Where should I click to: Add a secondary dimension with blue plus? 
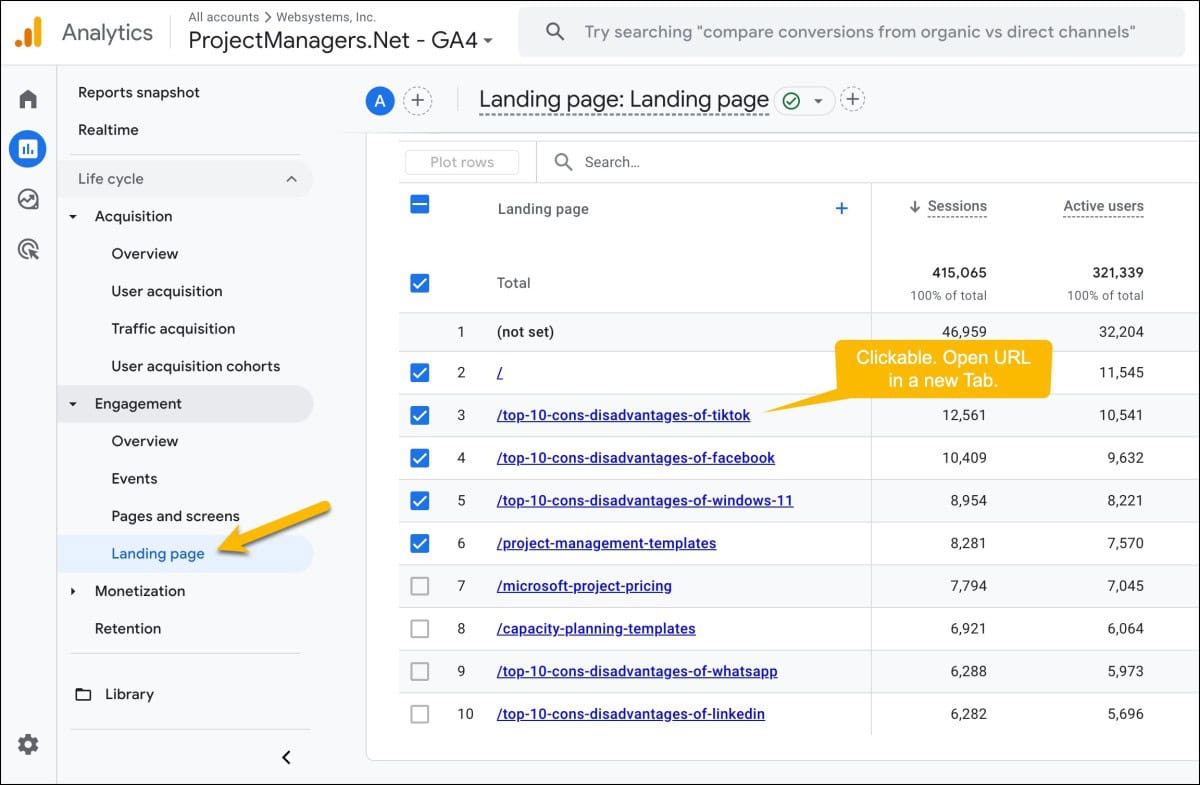tap(841, 208)
